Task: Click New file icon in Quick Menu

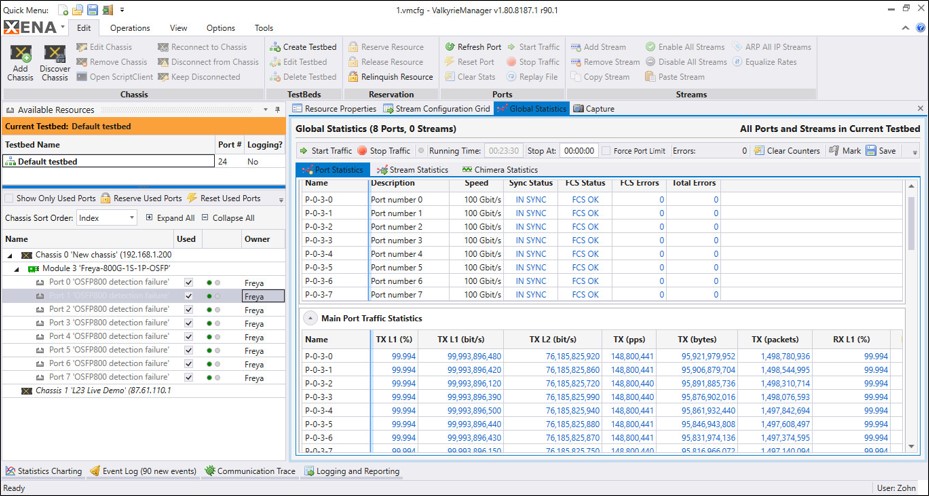Action: [x=63, y=10]
